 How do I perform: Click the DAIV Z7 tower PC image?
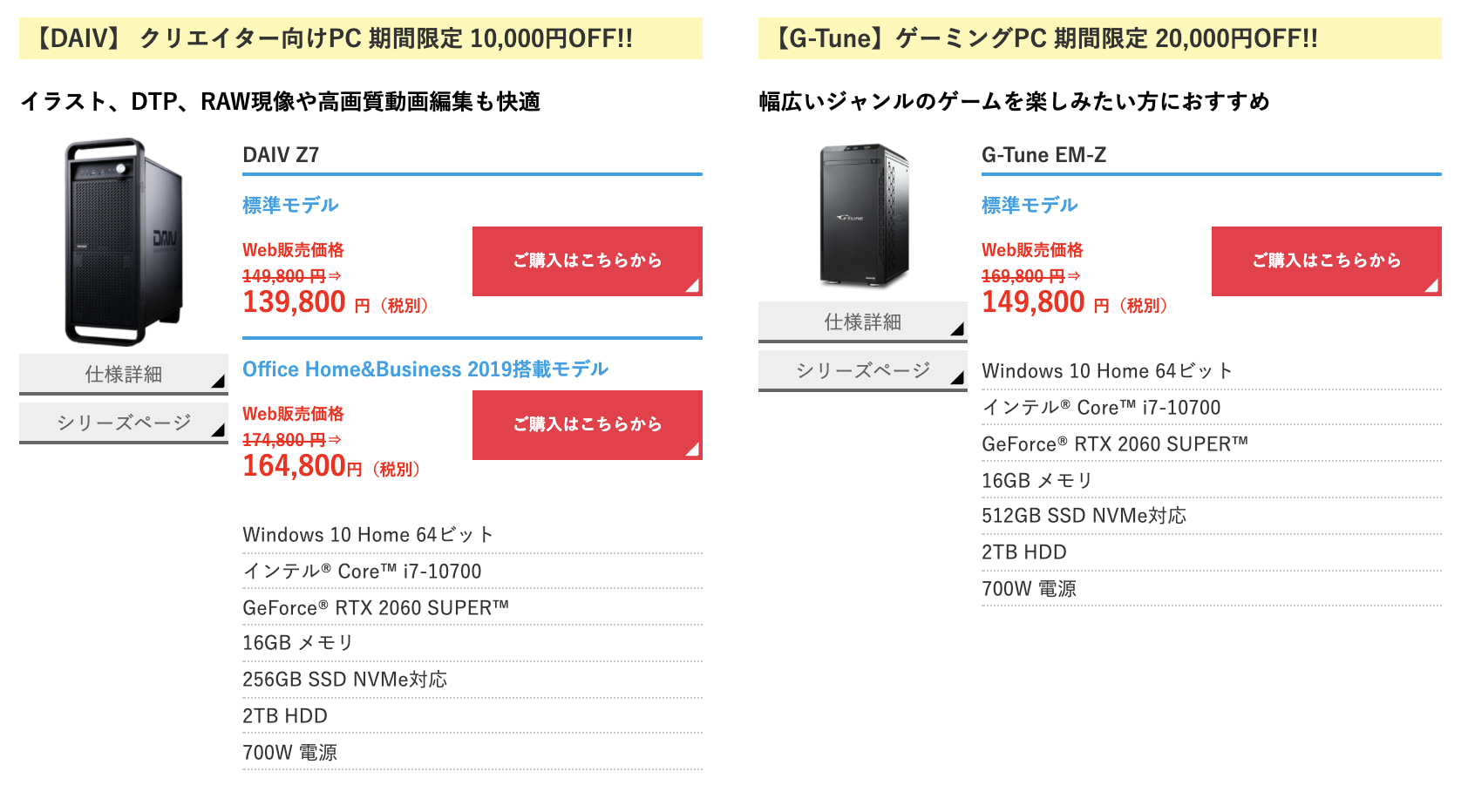(124, 242)
